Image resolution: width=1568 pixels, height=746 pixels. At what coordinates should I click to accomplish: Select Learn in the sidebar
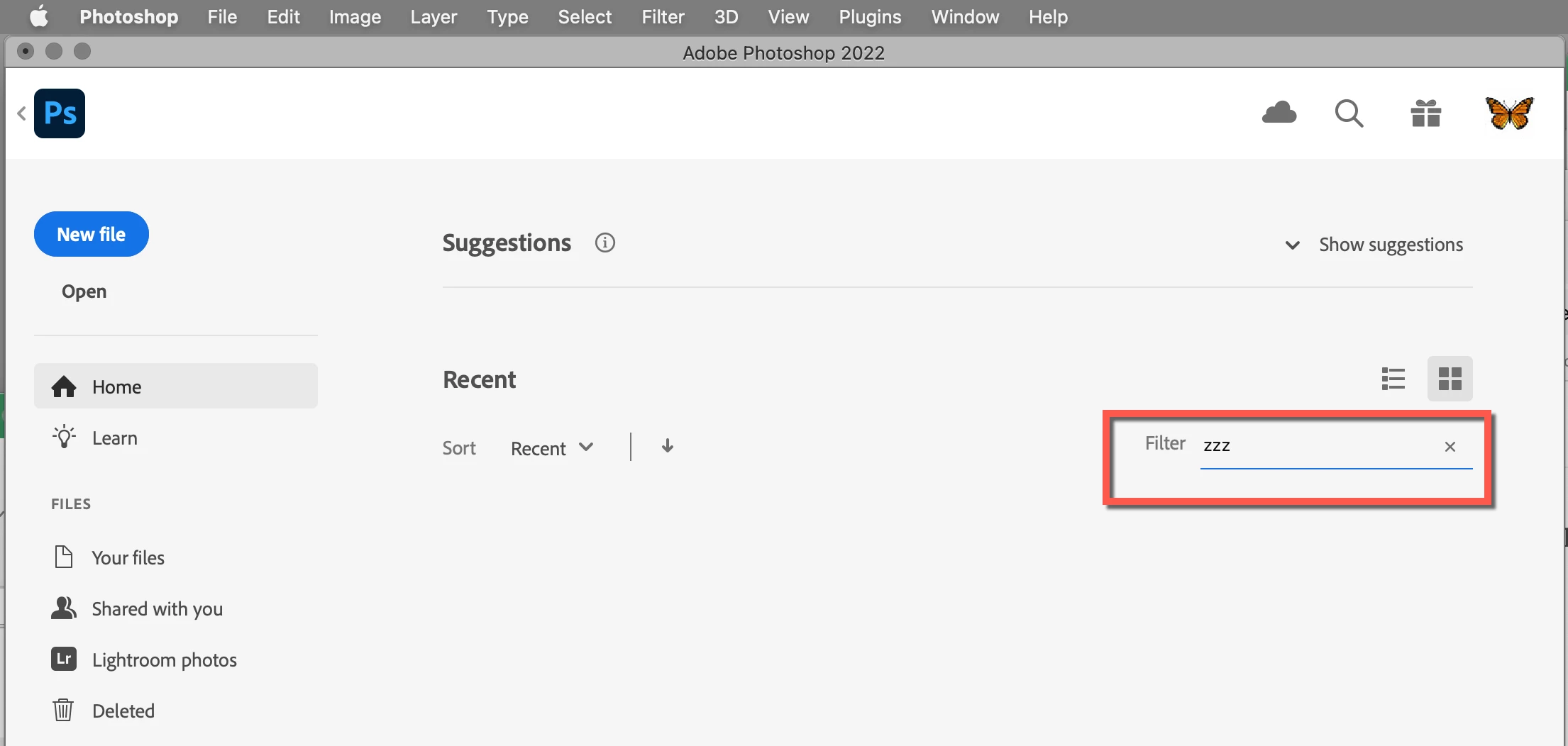175,438
